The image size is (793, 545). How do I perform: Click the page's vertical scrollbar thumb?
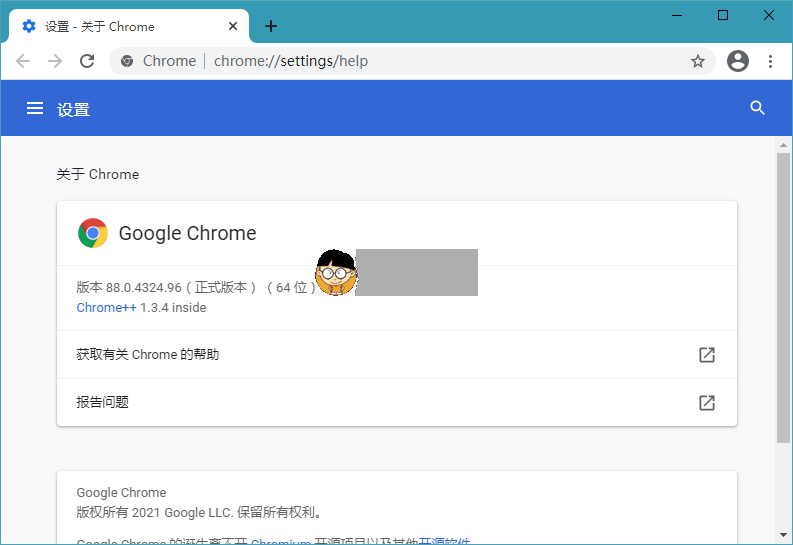click(783, 297)
